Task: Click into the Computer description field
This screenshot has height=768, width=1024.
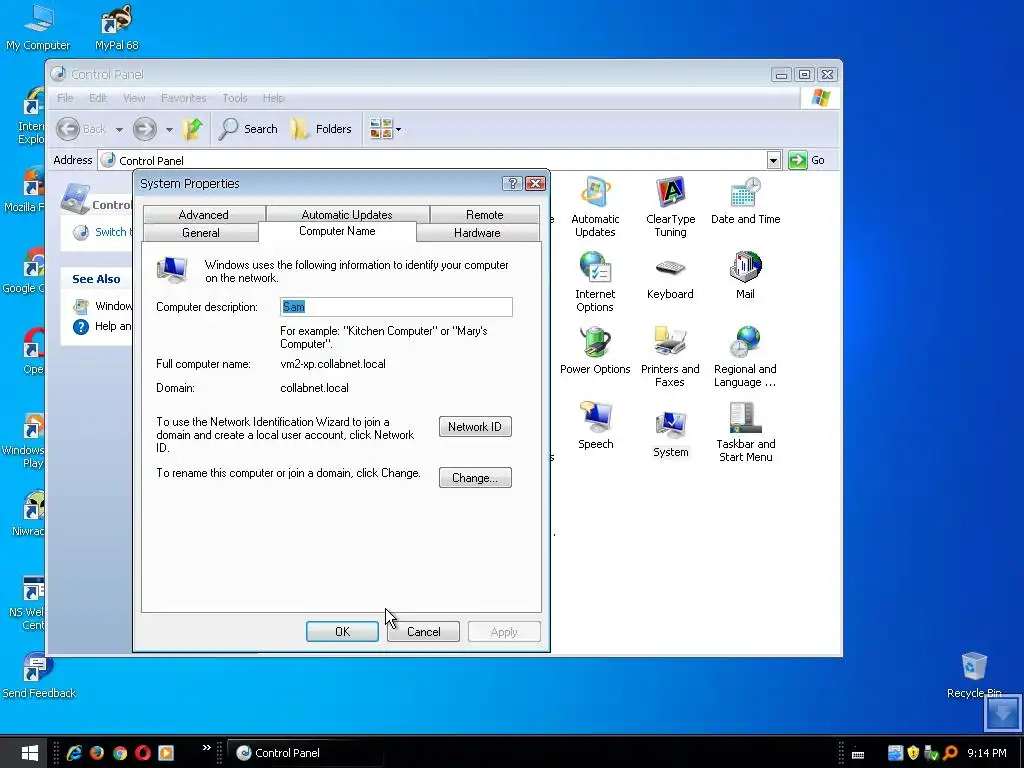Action: coord(396,307)
